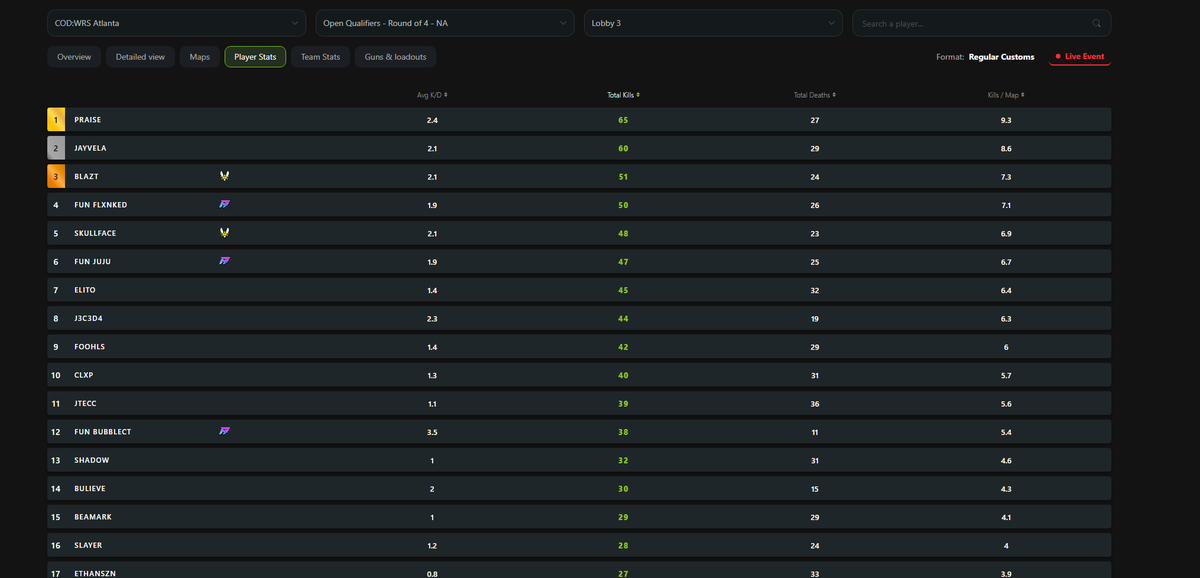Select player JAYVELA

(90, 148)
